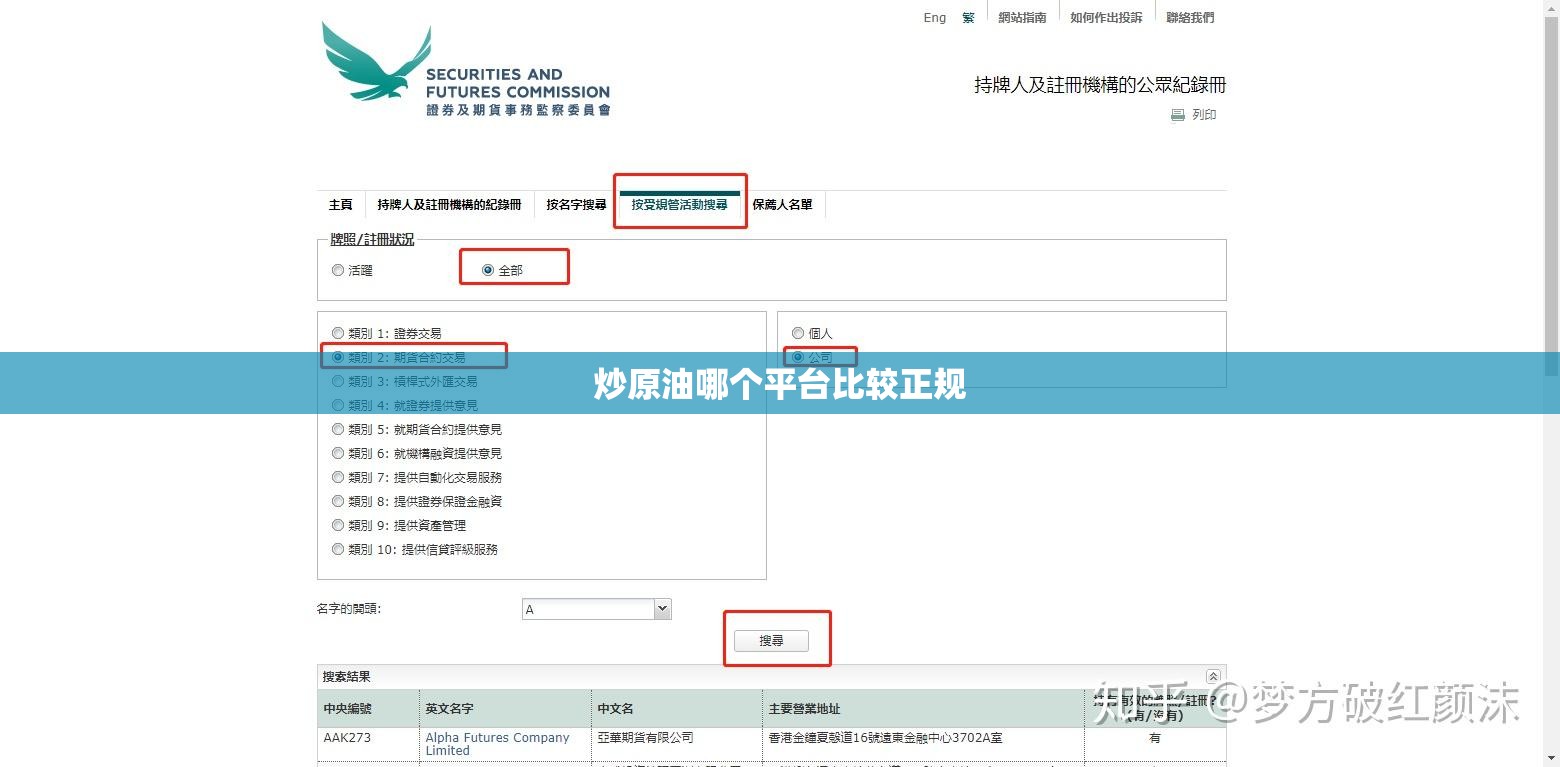Viewport: 1560px width, 767px height.
Task: Select the 個人 radio button
Action: 798,333
